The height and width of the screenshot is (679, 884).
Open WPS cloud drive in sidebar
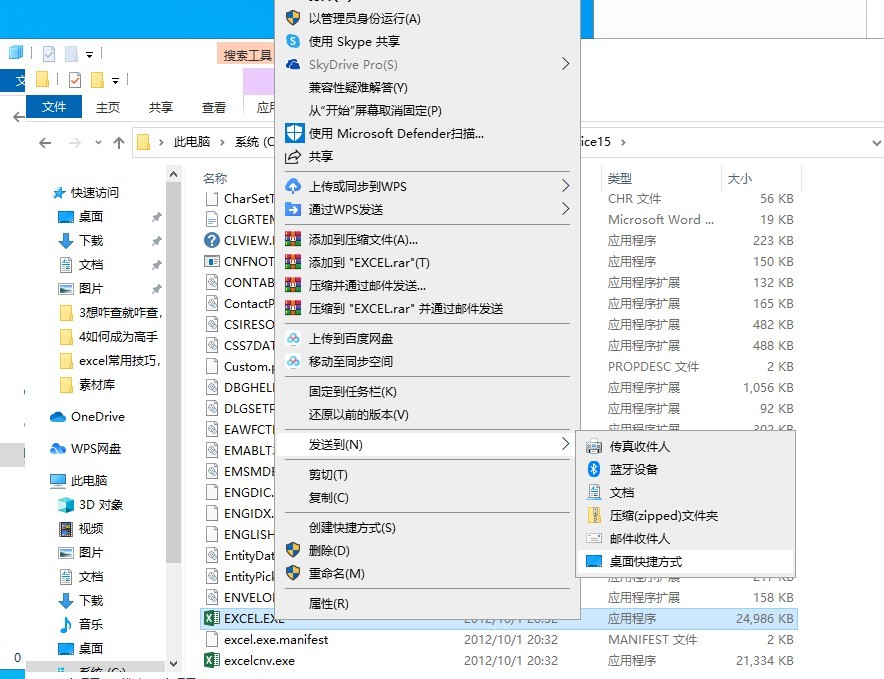[96, 449]
